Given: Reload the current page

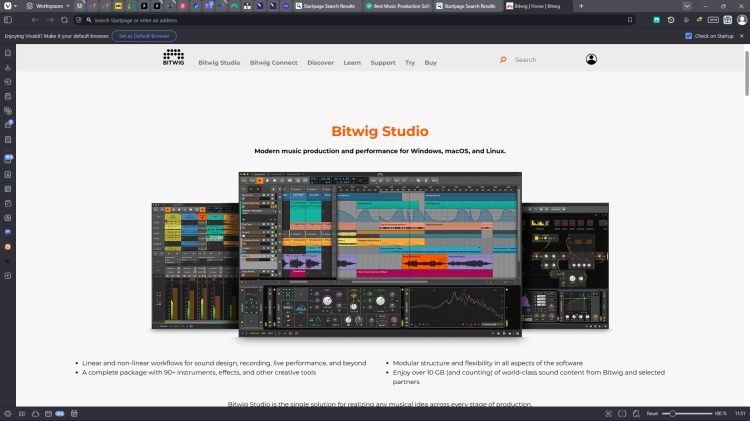Looking at the screenshot, I should coord(65,20).
